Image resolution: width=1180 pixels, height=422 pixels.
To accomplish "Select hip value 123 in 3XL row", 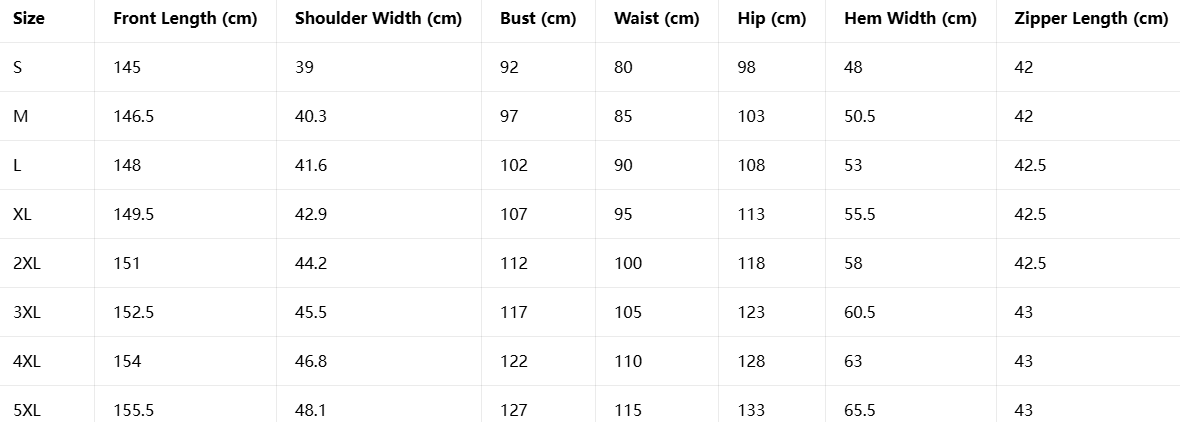I will (x=751, y=311).
